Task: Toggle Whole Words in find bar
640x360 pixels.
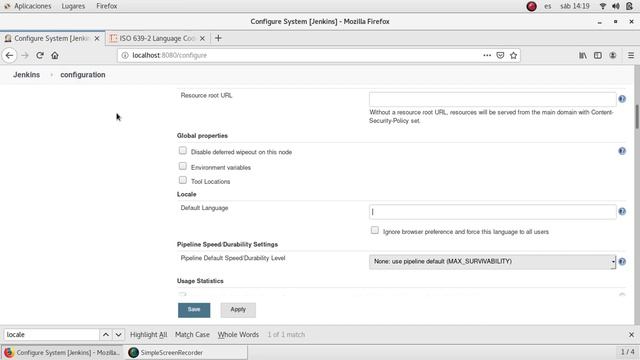Action: pos(238,335)
